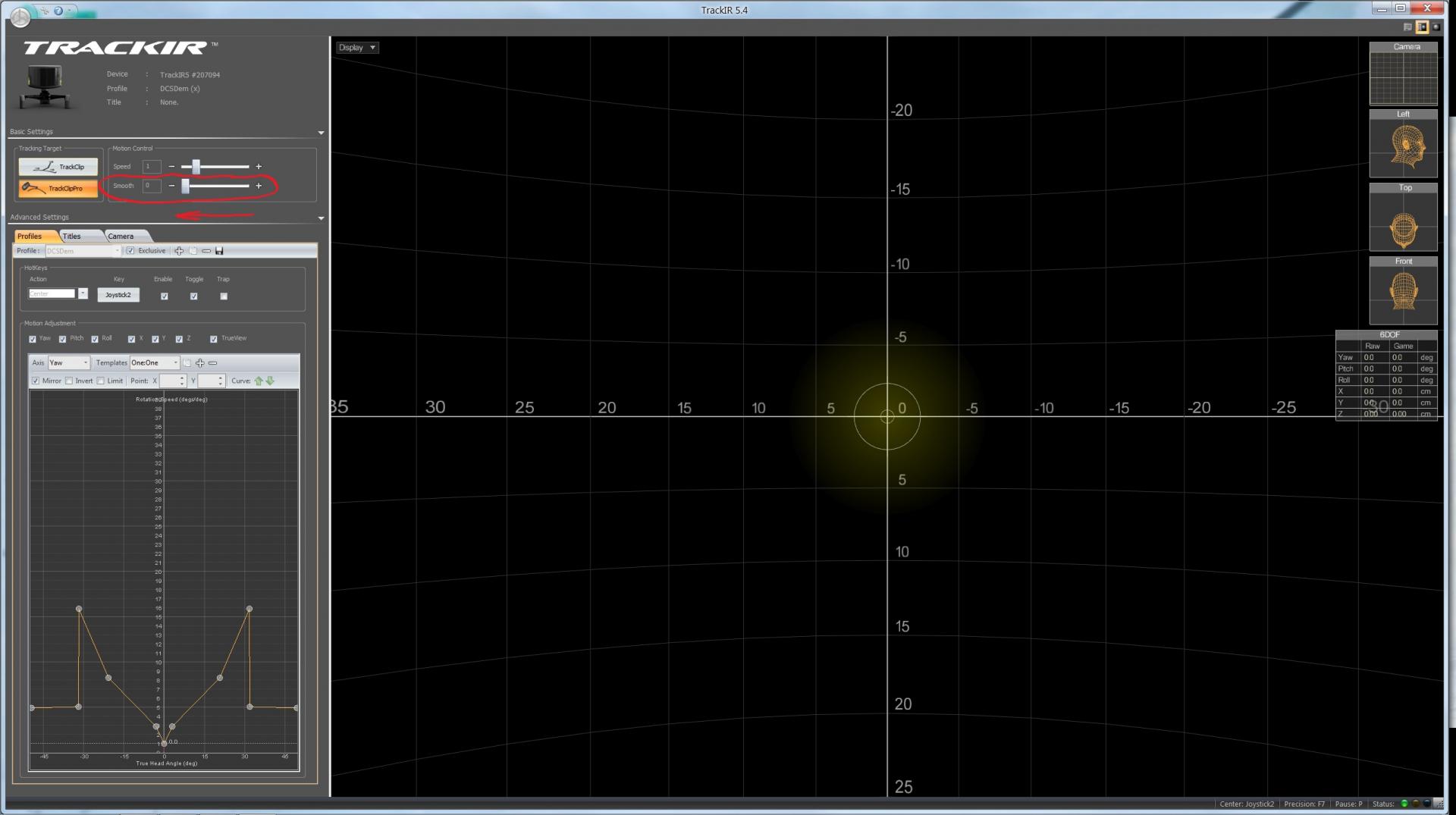Click copy template icon beside One:One

(x=187, y=363)
